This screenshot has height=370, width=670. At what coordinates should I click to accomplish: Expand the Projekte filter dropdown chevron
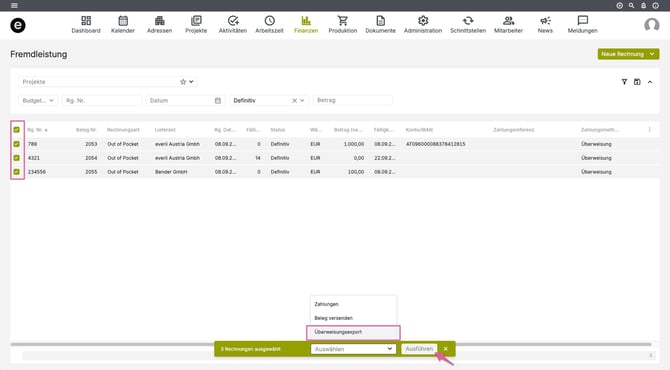(191, 82)
